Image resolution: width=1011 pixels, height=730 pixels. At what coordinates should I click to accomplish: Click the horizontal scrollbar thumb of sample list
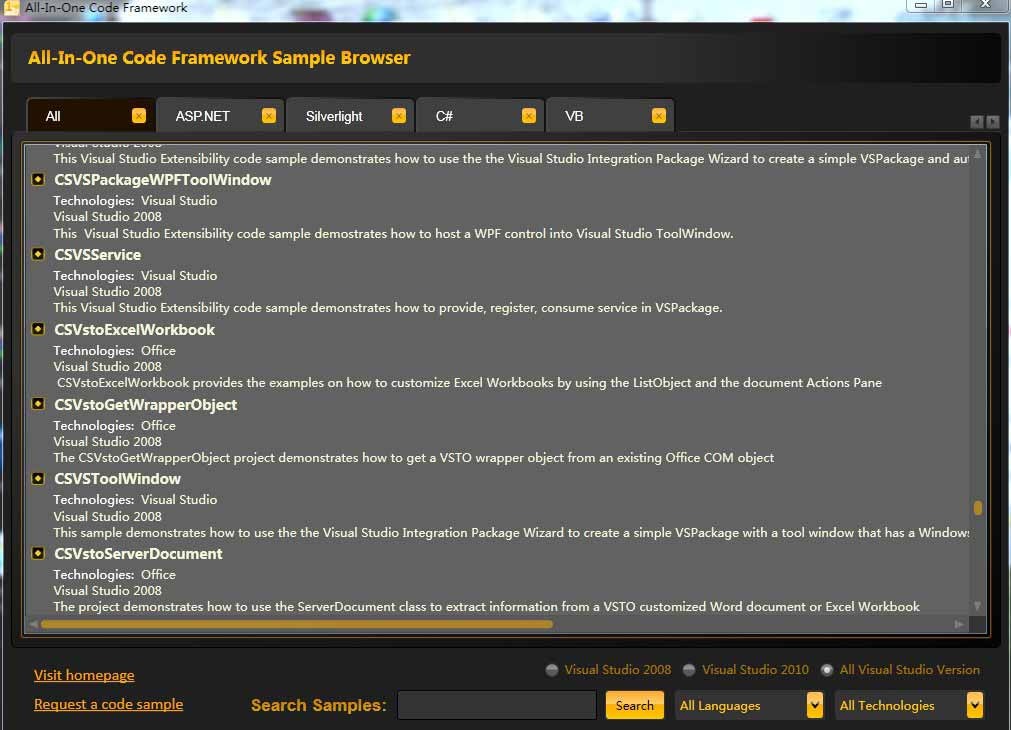coord(296,624)
